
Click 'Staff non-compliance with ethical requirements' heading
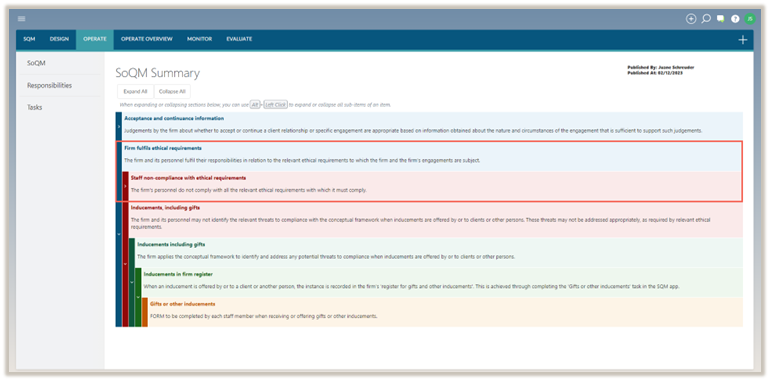click(188, 178)
